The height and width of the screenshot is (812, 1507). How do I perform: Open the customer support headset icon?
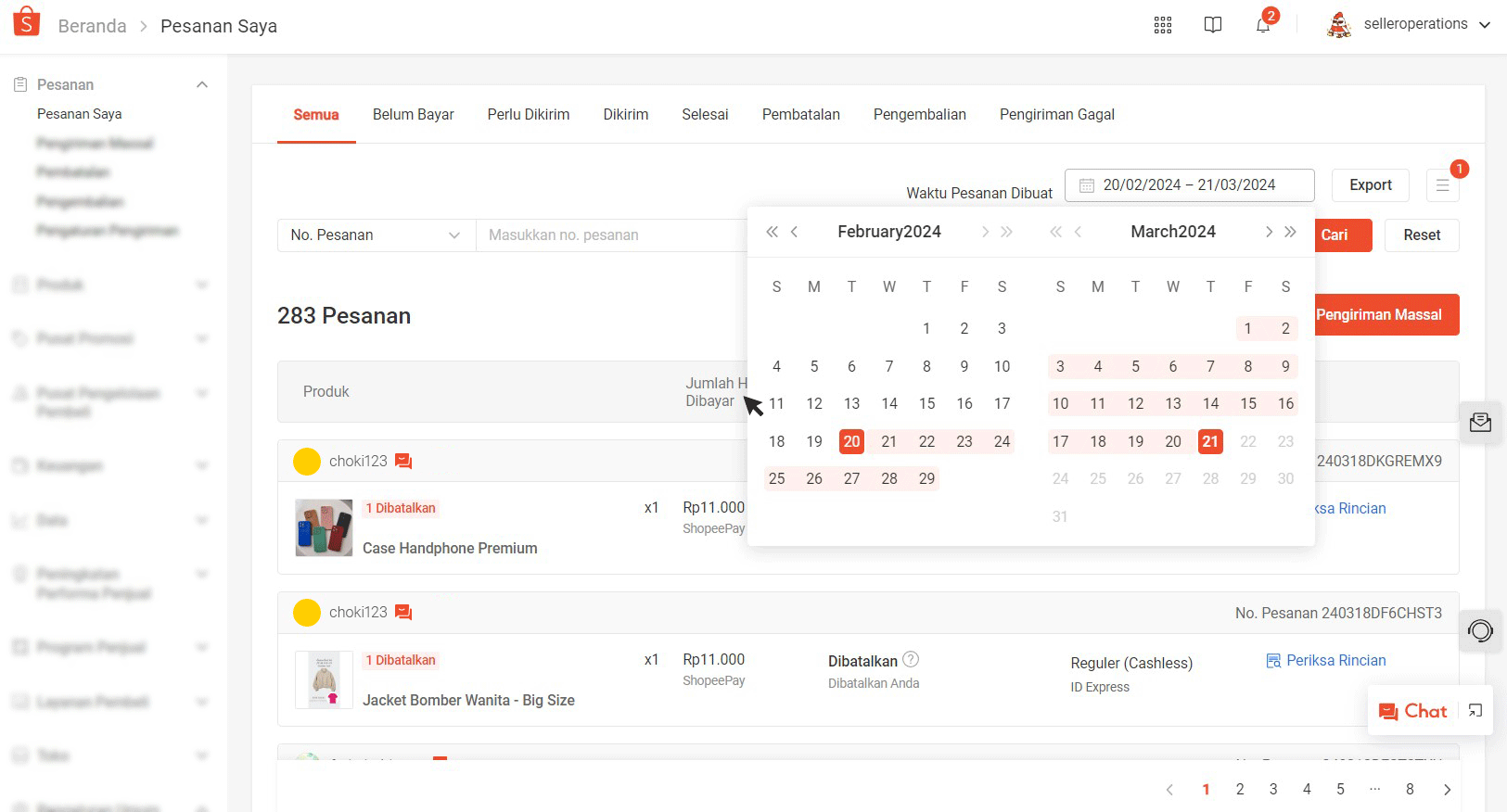[1480, 631]
